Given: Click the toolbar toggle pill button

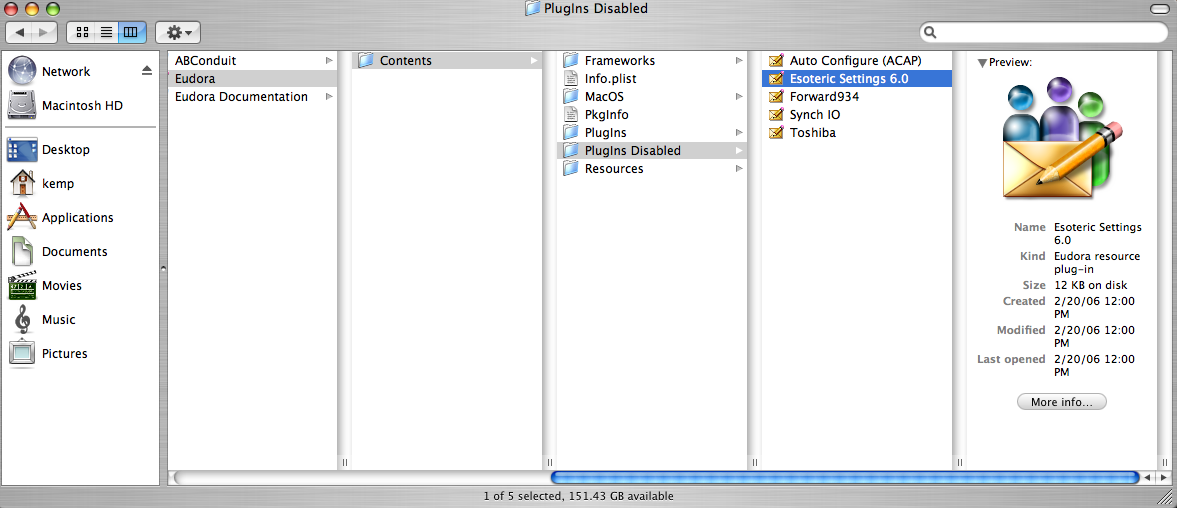Looking at the screenshot, I should [1160, 9].
